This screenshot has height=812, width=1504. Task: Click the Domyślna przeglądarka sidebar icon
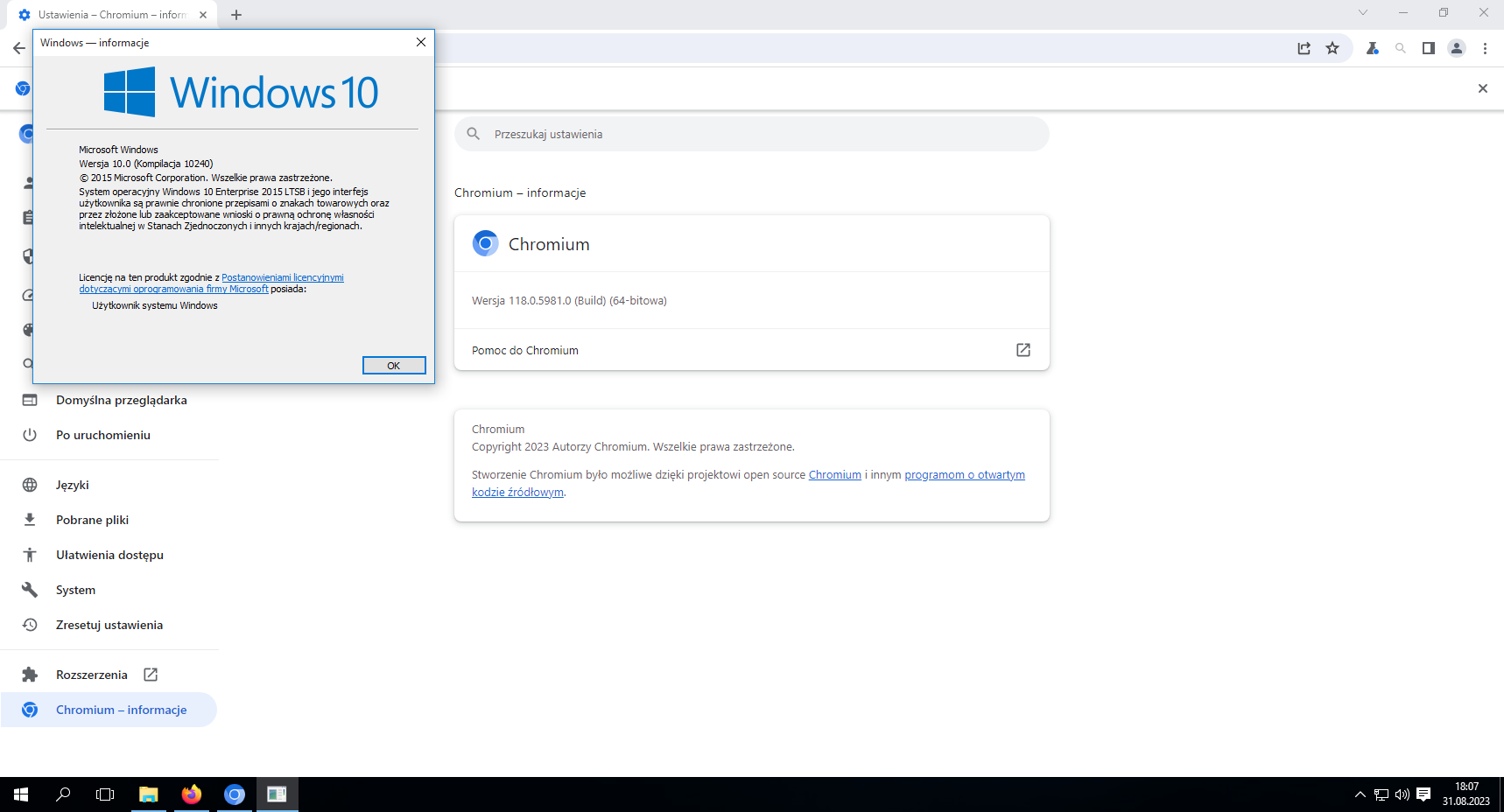coord(30,400)
